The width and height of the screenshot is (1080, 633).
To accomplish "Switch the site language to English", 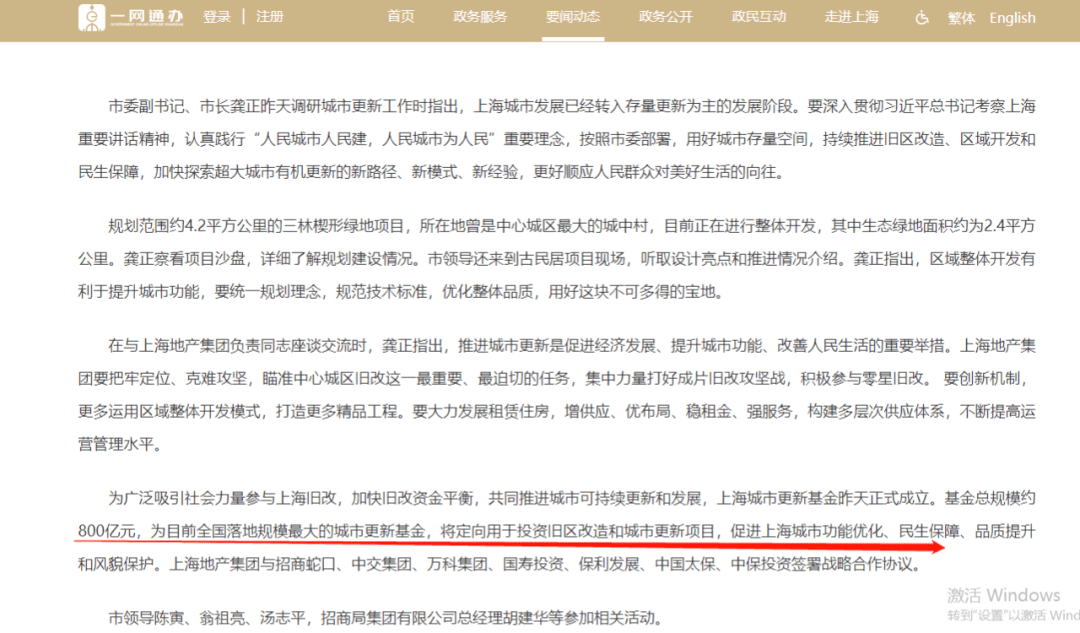I will tap(1012, 17).
